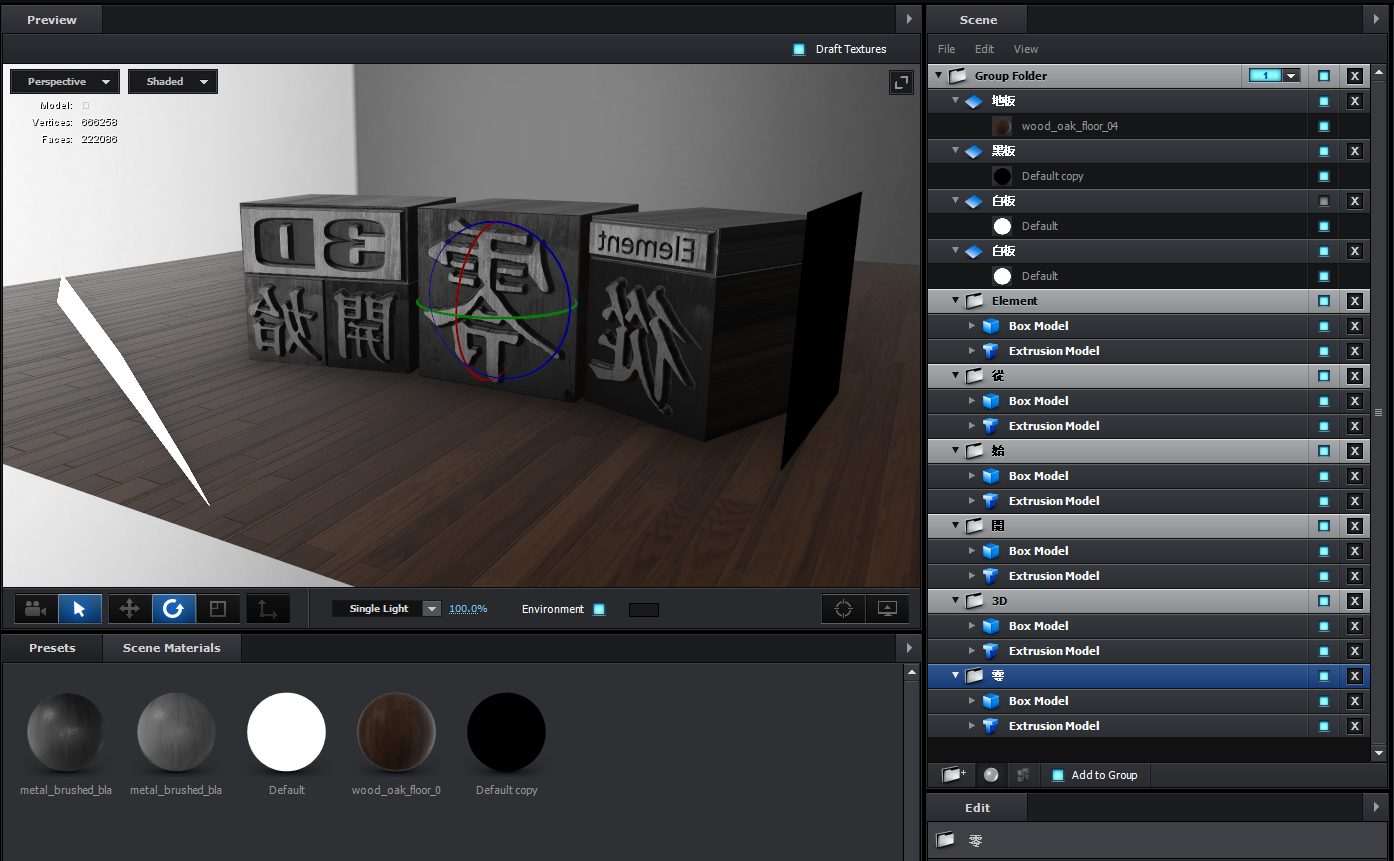Click the sphere material icon beside Add to Group
Viewport: 1394px width, 861px height.
click(x=991, y=774)
